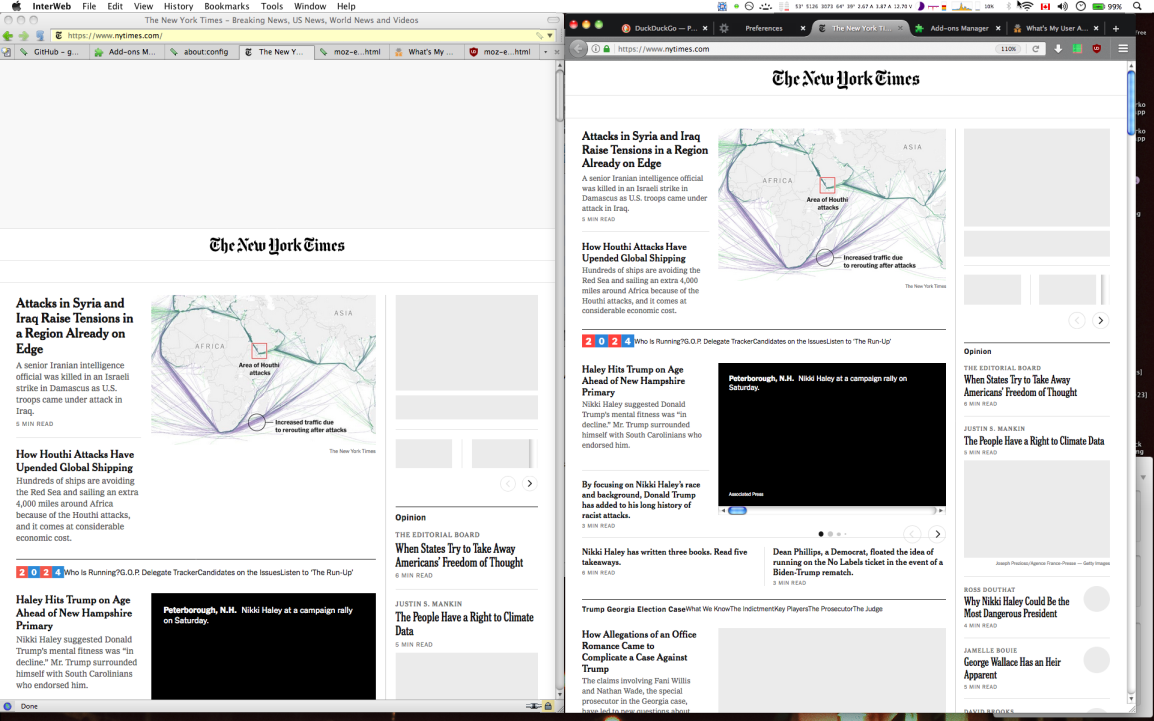Open the Downloads arrow in right browser toolbar
This screenshot has height=721, width=1154.
(x=1058, y=49)
